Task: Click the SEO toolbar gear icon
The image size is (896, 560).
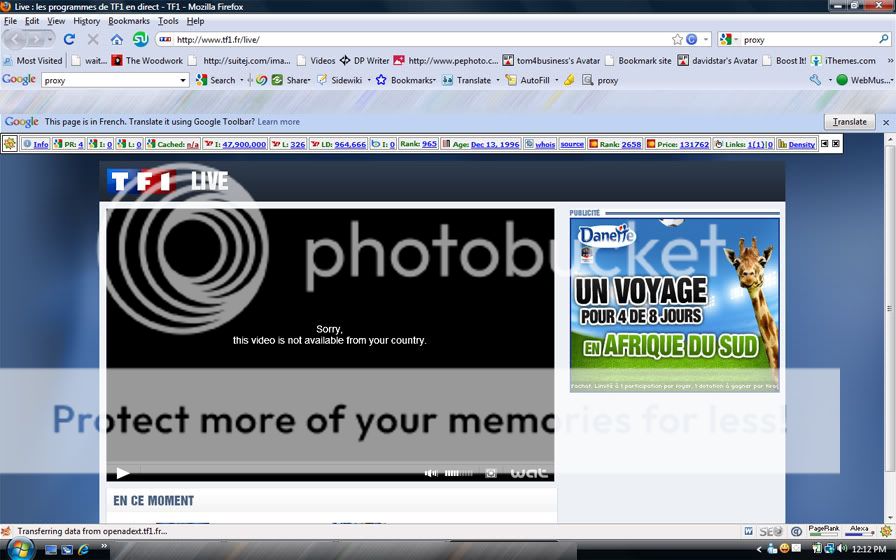Action: point(10,144)
